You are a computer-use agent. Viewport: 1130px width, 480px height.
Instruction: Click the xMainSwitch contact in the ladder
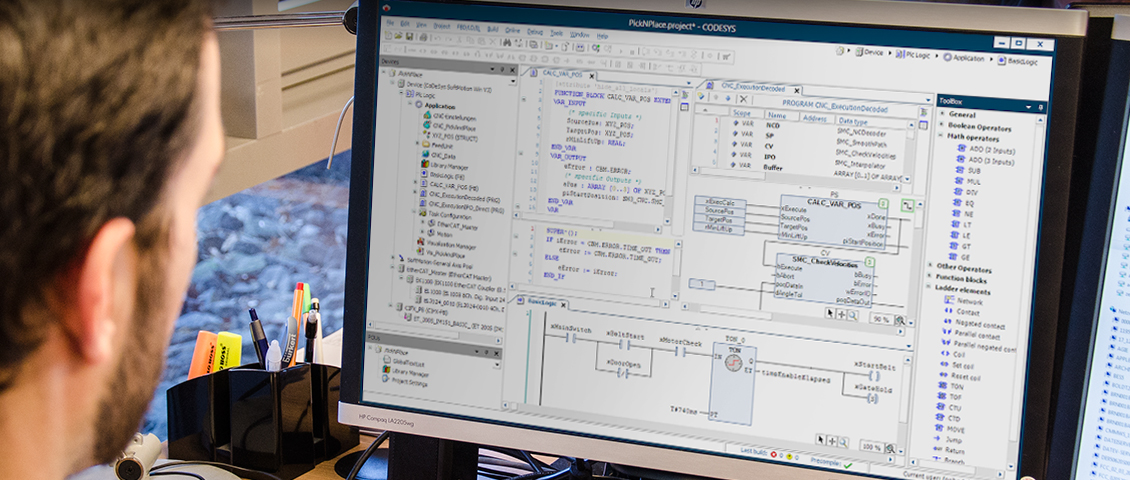pos(572,336)
